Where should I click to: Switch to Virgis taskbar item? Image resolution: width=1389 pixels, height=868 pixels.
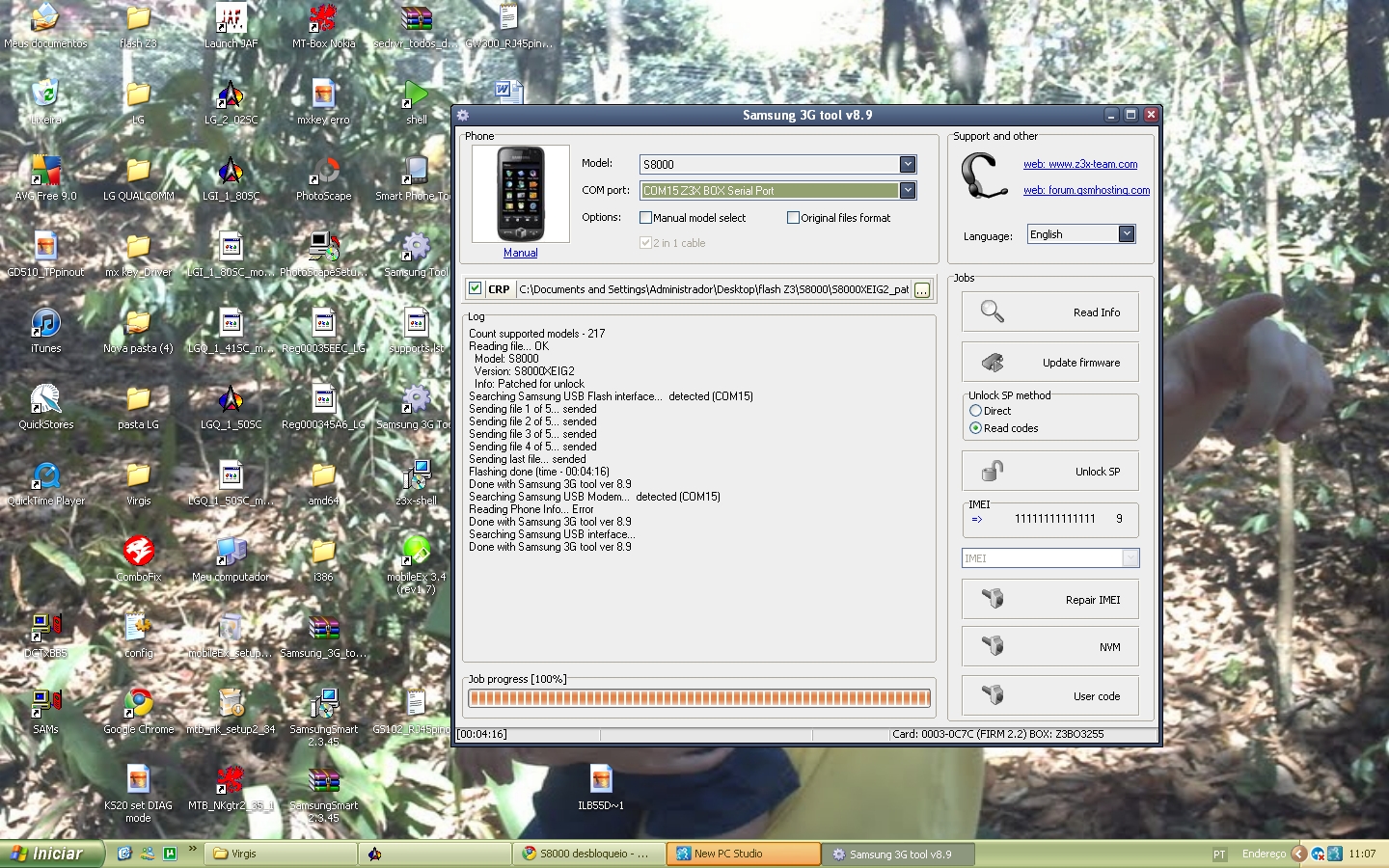tap(282, 854)
